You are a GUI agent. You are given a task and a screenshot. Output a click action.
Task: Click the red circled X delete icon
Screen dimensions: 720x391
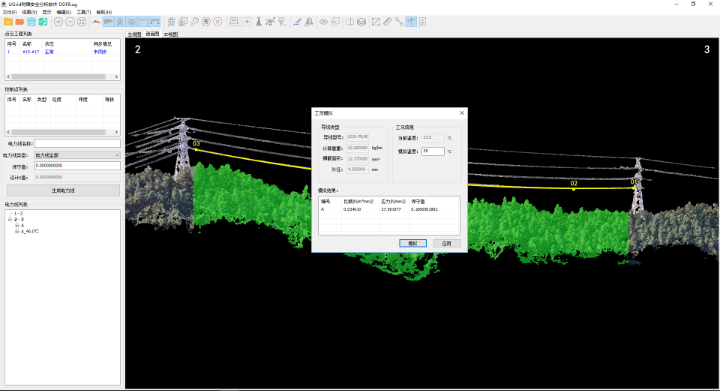click(218, 22)
